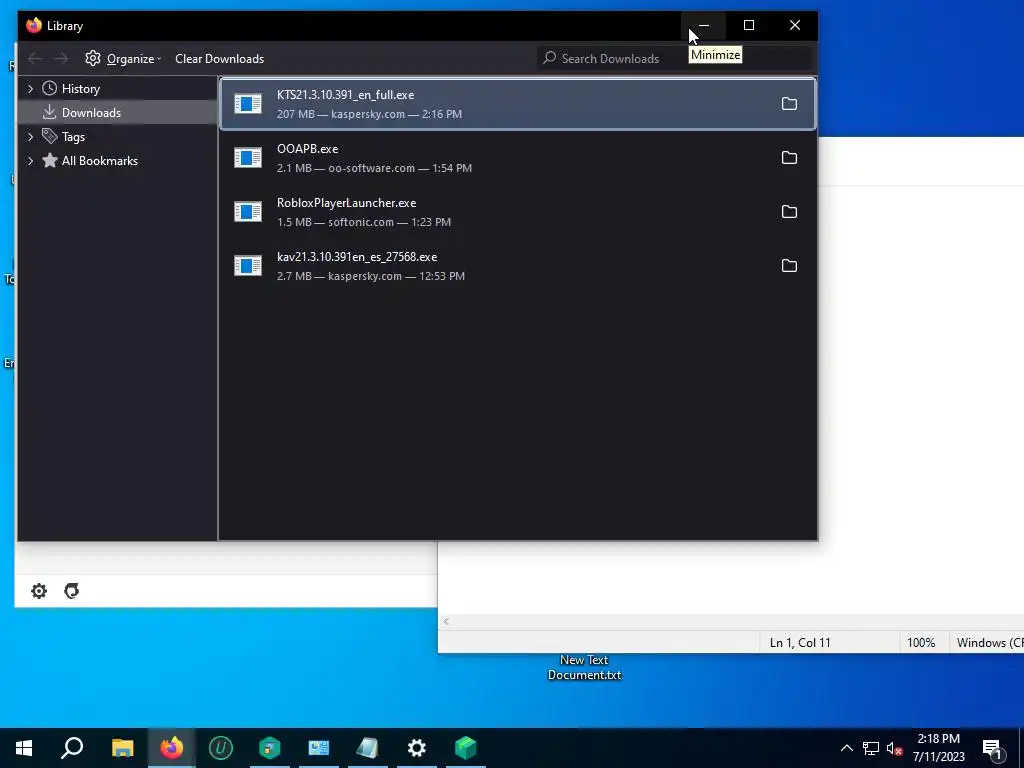
Task: Click the OOAPB.exe file icon
Action: pos(248,157)
